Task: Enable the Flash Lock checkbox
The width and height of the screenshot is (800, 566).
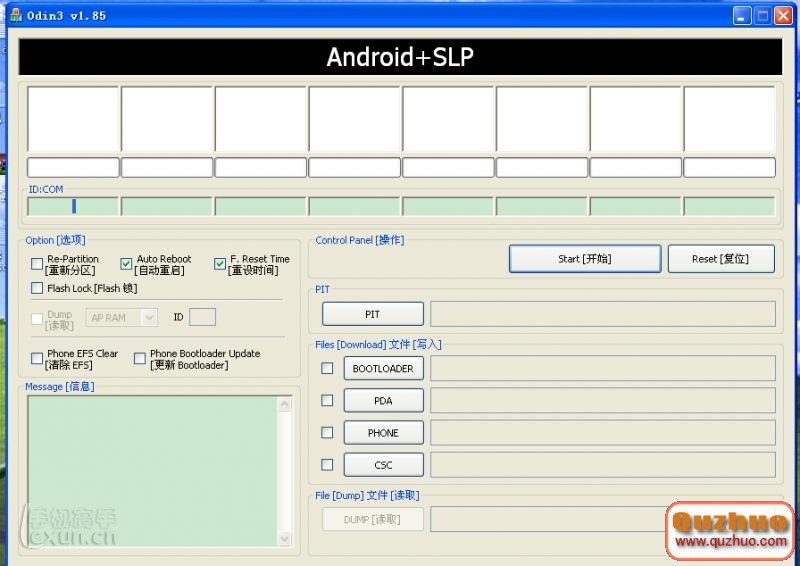Action: tap(37, 288)
